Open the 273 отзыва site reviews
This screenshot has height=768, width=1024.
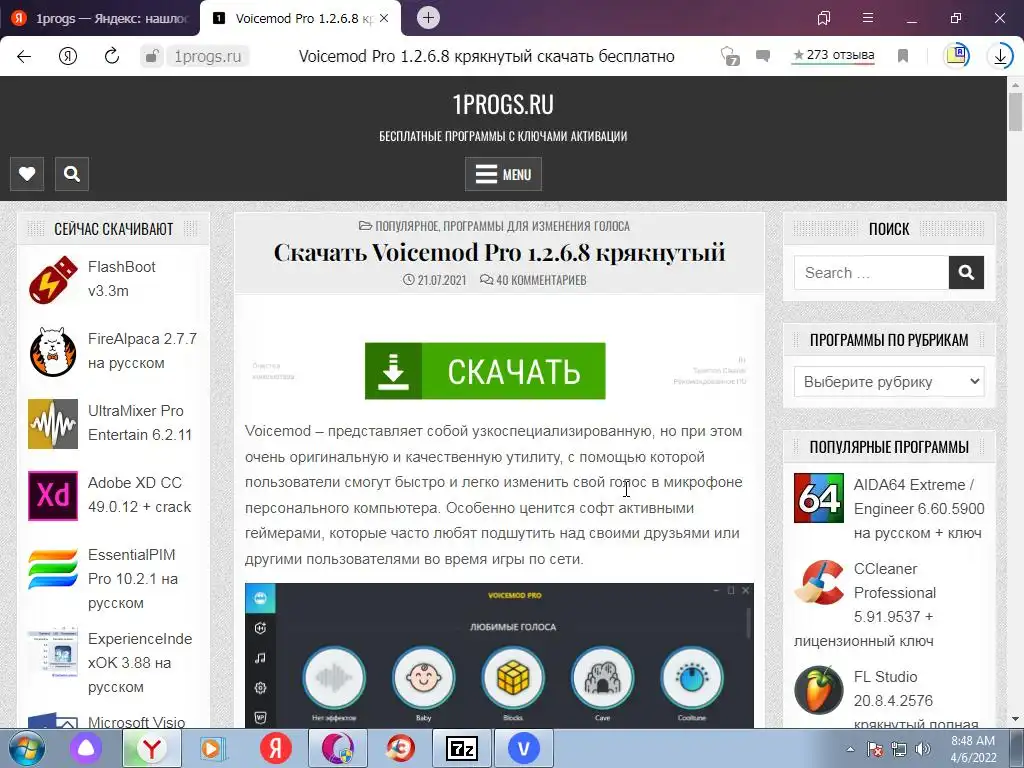tap(833, 56)
